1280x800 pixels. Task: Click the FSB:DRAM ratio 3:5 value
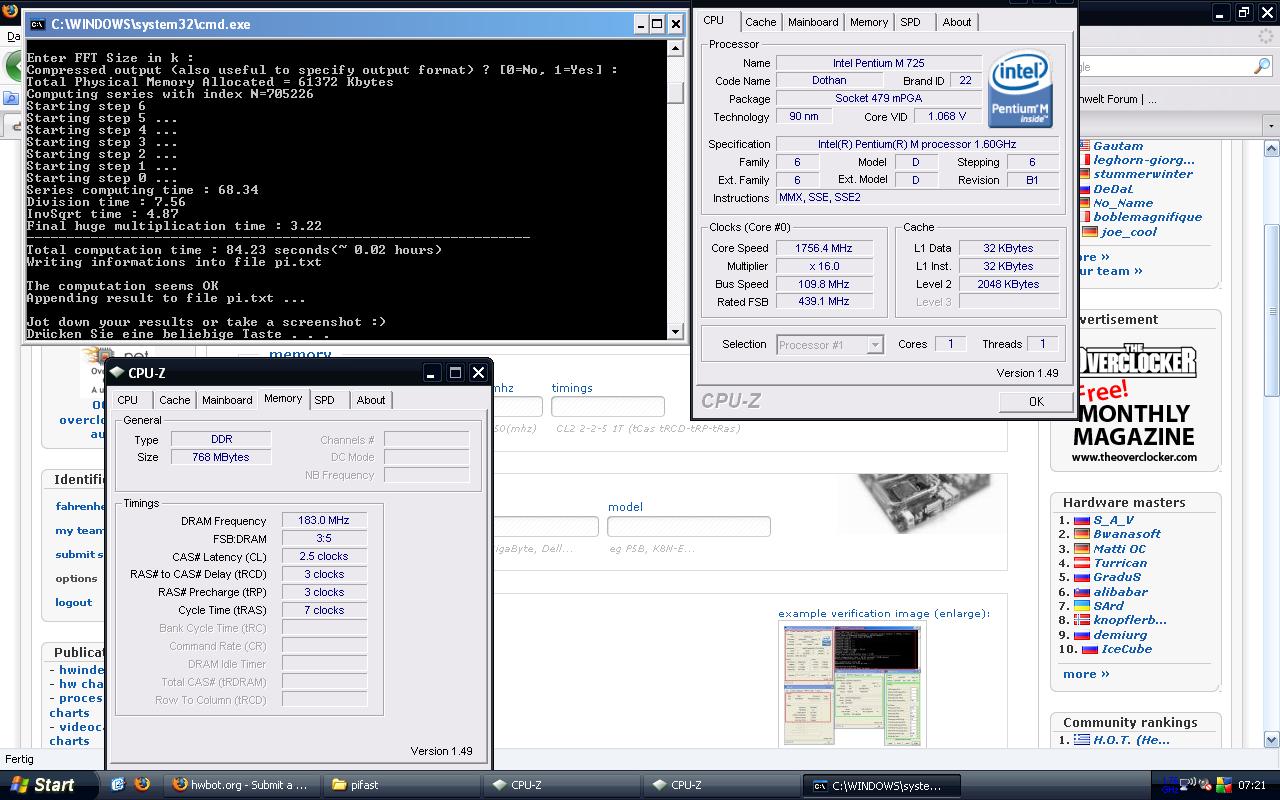click(324, 538)
